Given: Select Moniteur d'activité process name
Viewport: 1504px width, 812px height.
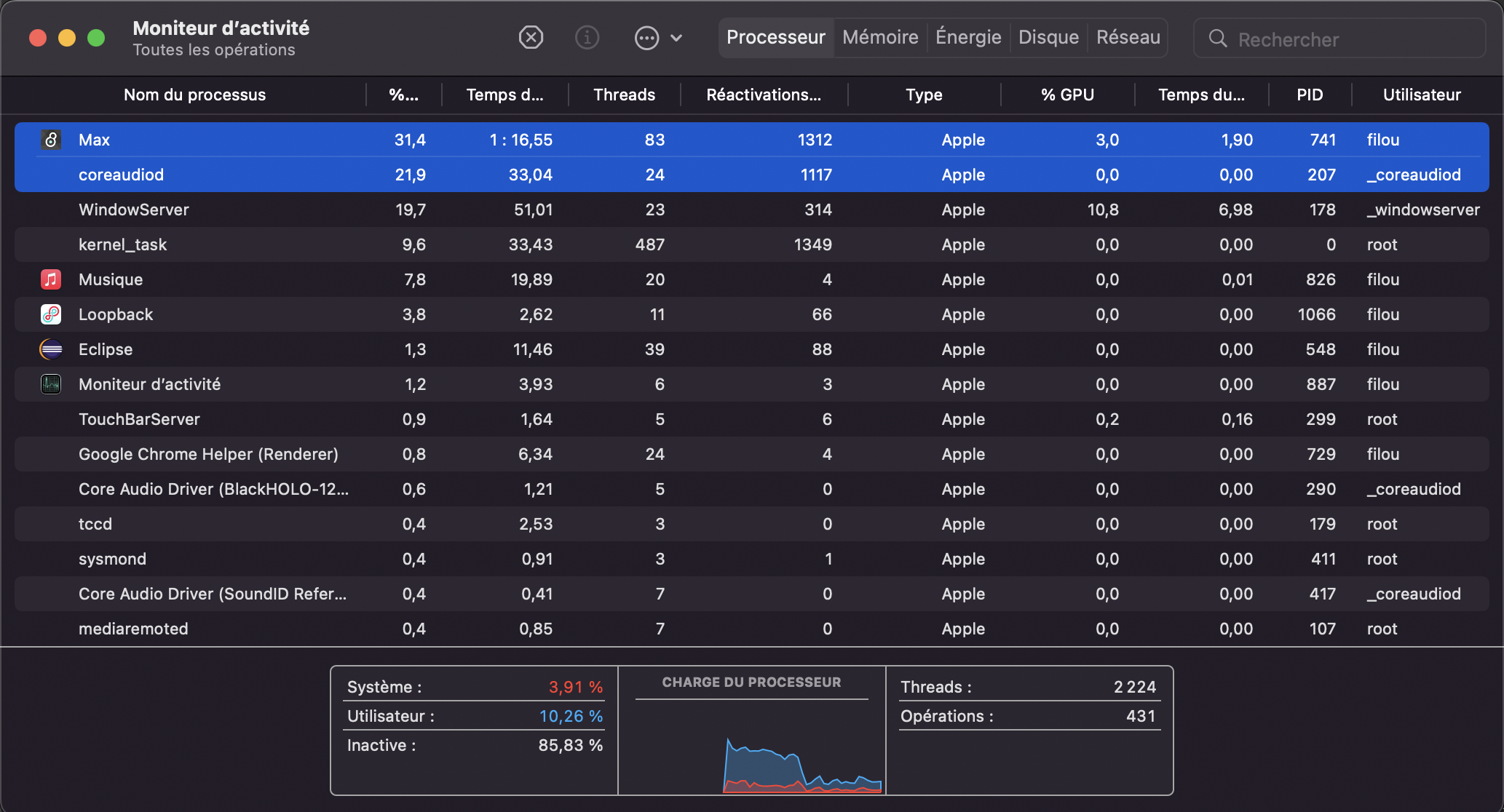Looking at the screenshot, I should point(149,384).
